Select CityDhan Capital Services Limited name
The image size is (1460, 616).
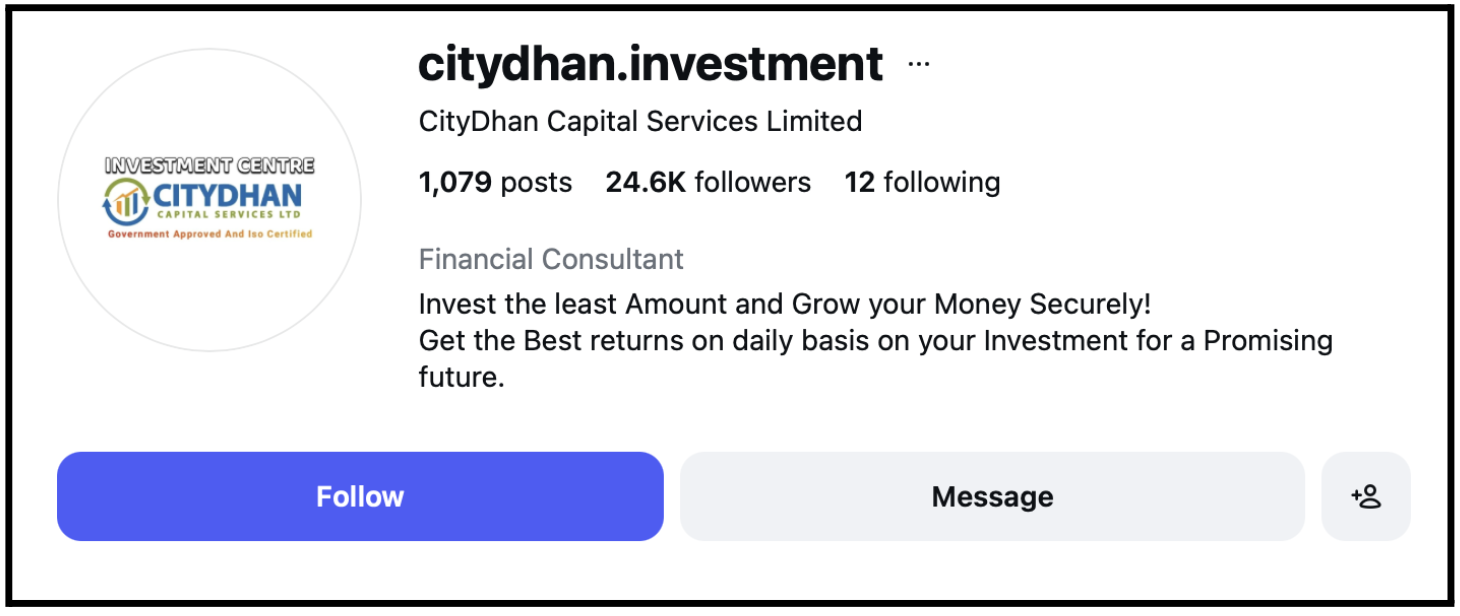(x=639, y=121)
